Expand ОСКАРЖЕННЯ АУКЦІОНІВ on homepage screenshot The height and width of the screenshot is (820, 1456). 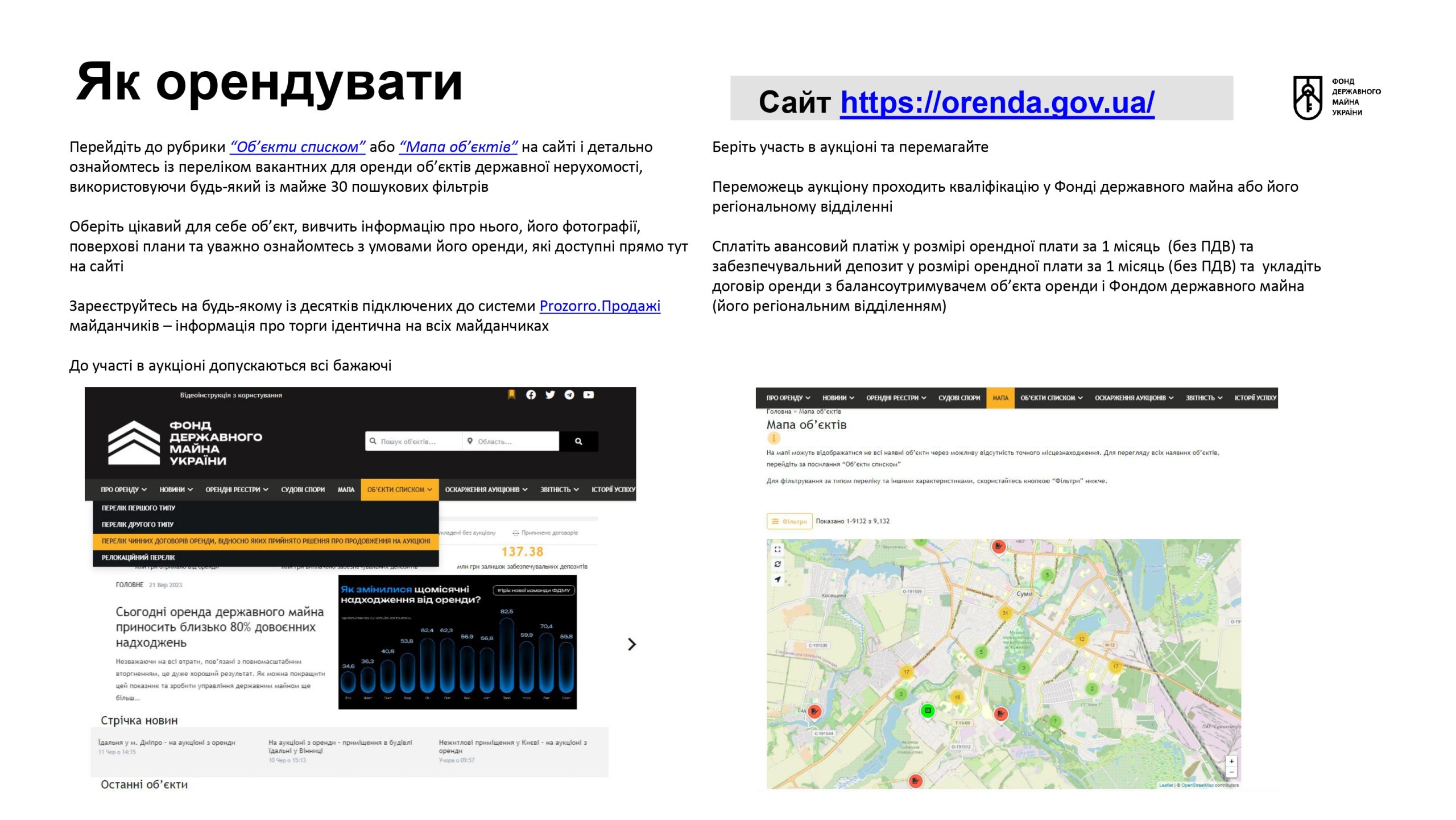(x=486, y=489)
